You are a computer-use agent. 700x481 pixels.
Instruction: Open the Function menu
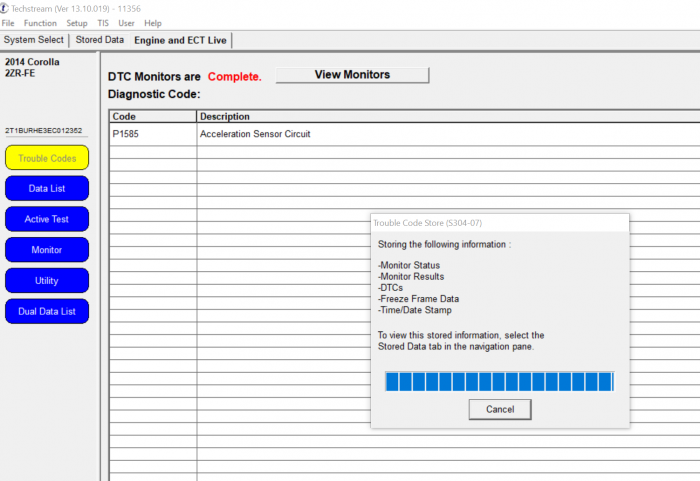pyautogui.click(x=40, y=23)
